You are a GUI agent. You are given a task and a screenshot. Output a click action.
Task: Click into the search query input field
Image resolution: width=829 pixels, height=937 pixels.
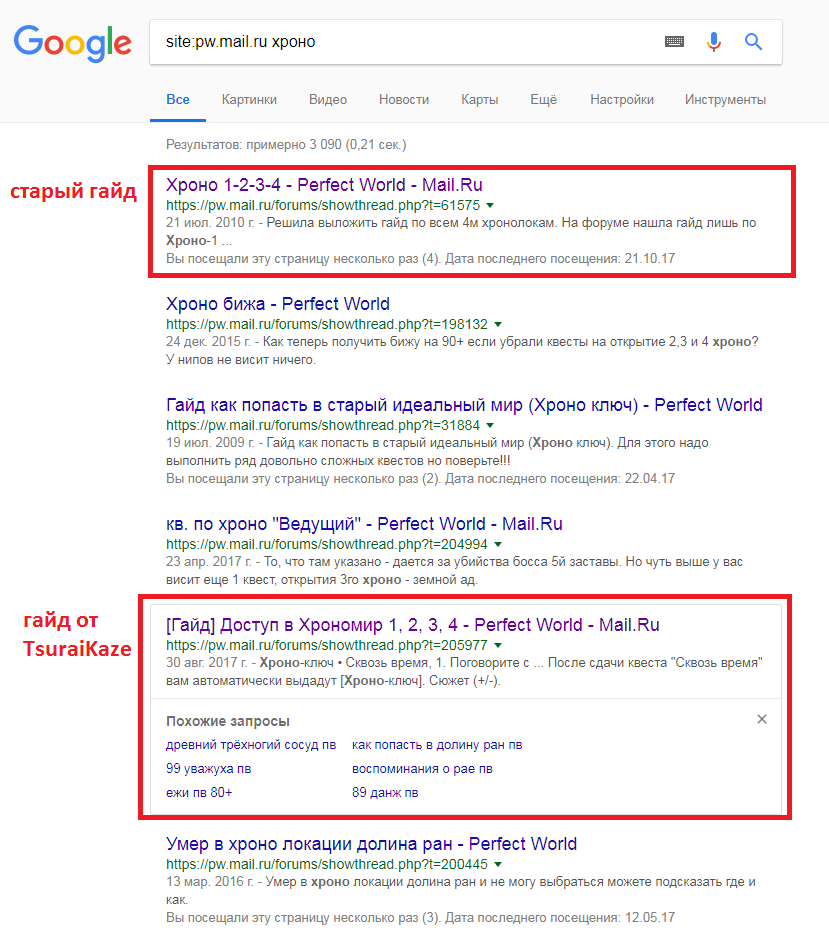[400, 42]
